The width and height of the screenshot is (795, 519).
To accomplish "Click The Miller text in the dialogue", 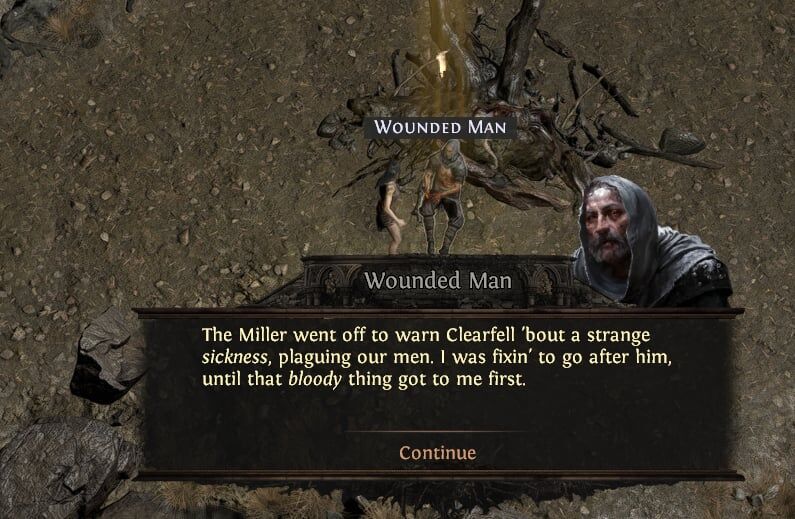I will 244,335.
